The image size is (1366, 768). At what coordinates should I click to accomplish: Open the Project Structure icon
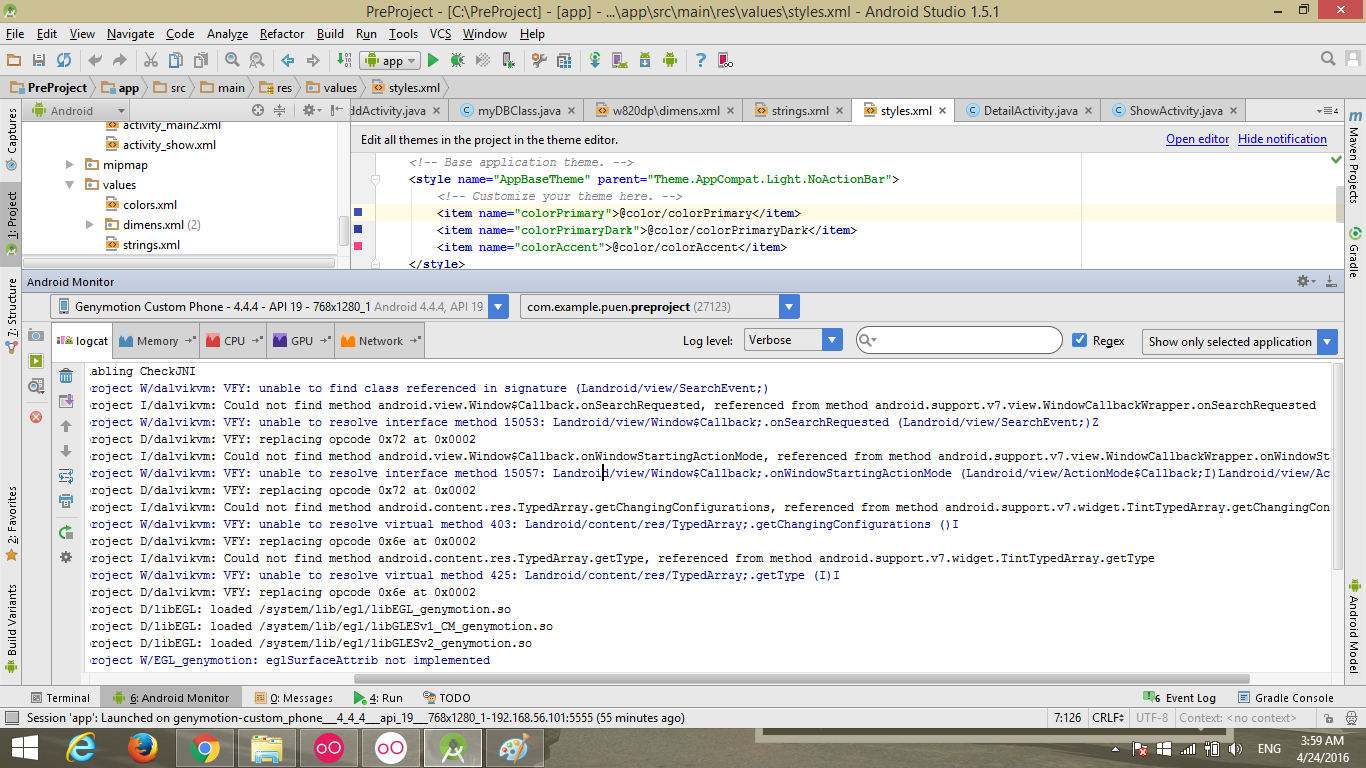pos(563,60)
